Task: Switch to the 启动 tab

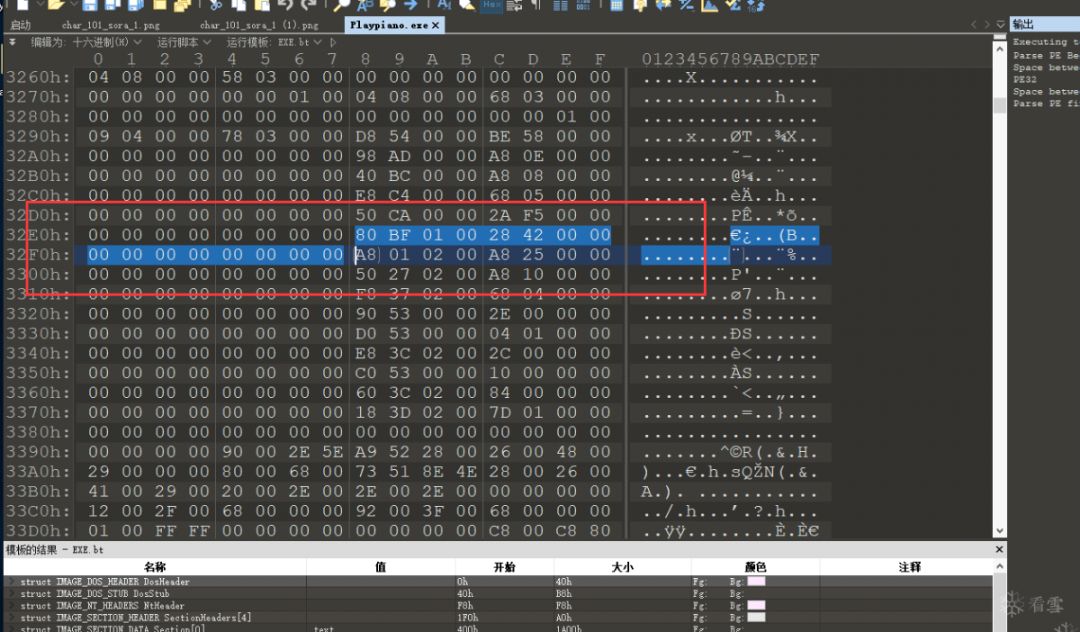Action: coord(20,25)
